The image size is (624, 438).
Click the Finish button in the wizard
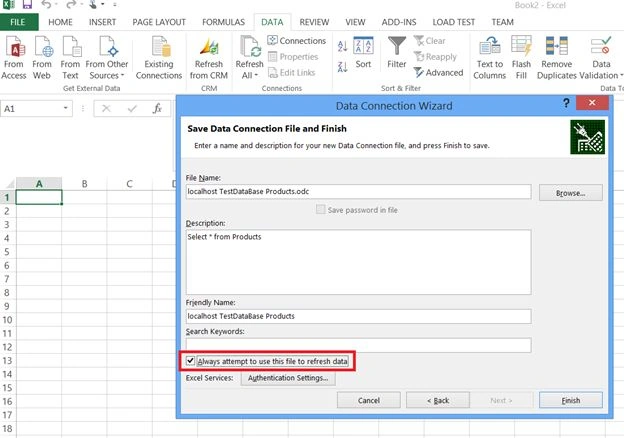pyautogui.click(x=571, y=400)
